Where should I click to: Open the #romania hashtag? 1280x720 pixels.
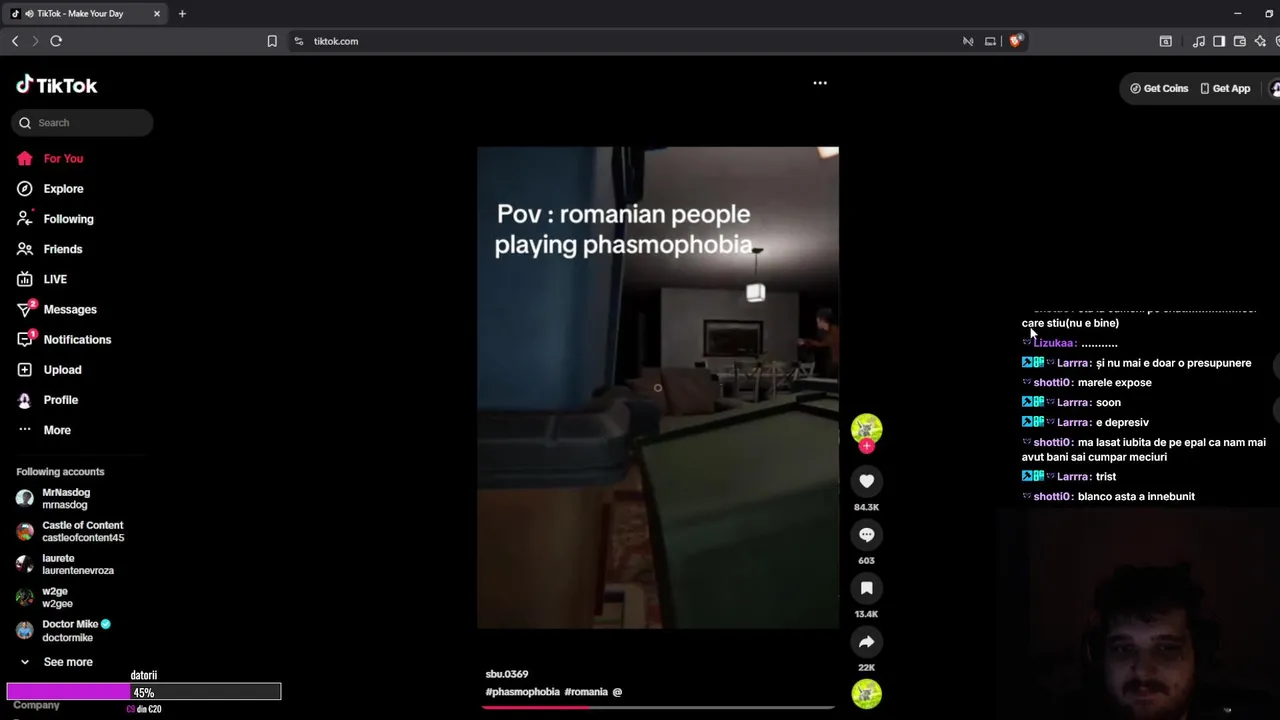586,692
